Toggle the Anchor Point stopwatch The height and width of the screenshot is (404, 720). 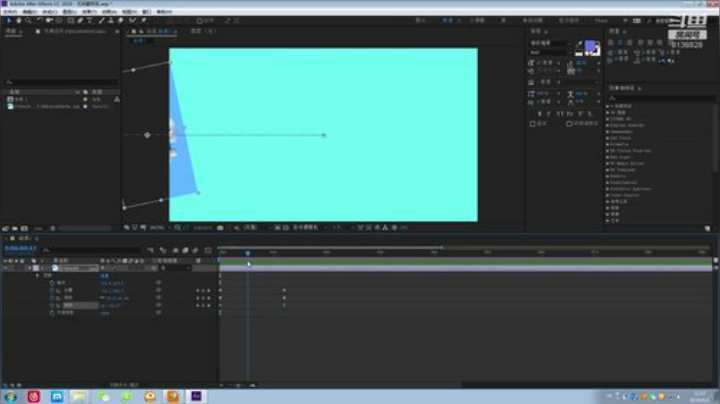(51, 283)
